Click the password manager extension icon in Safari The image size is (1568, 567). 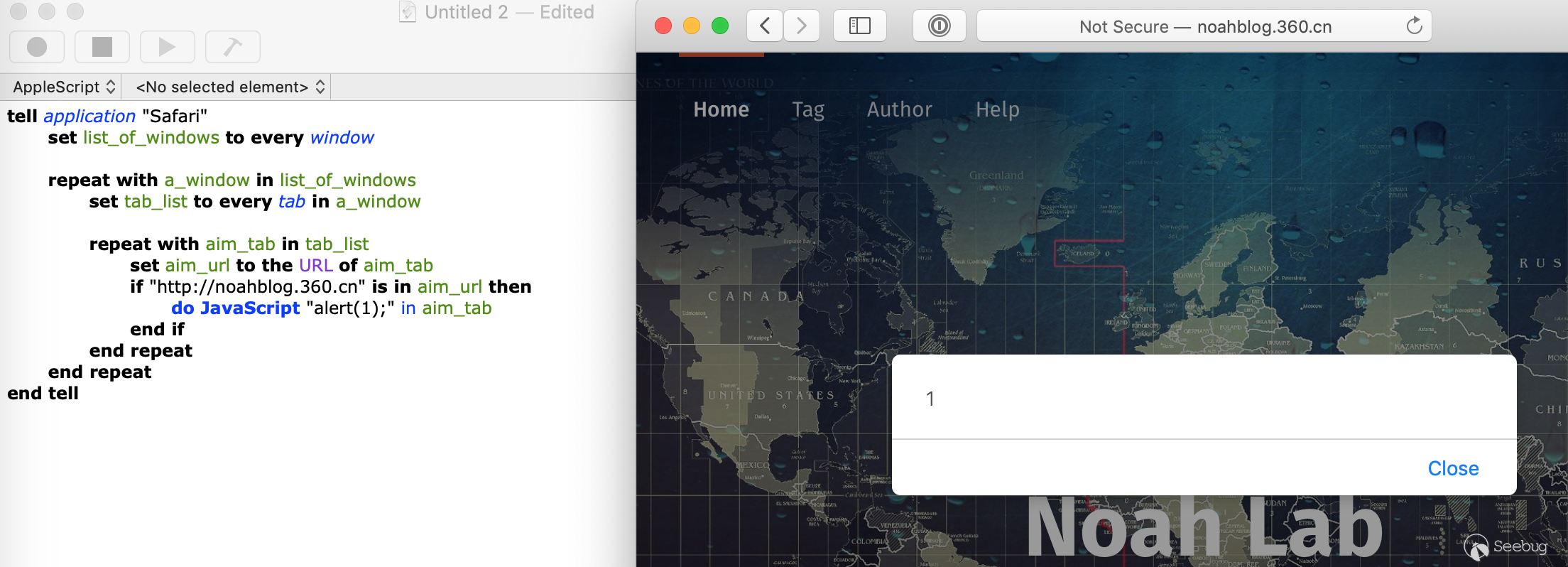940,26
